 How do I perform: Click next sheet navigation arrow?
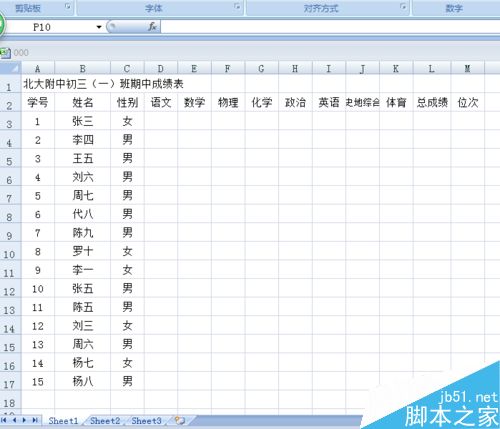tap(24, 420)
